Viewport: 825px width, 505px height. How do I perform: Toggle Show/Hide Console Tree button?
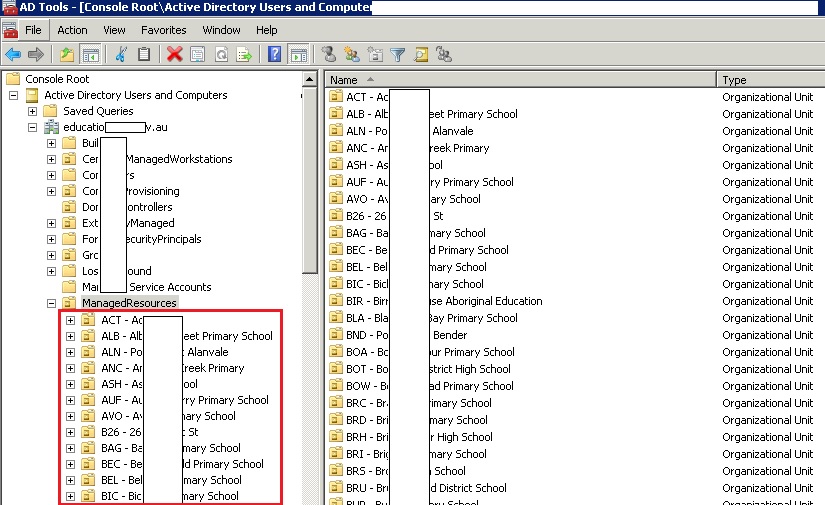tap(90, 54)
